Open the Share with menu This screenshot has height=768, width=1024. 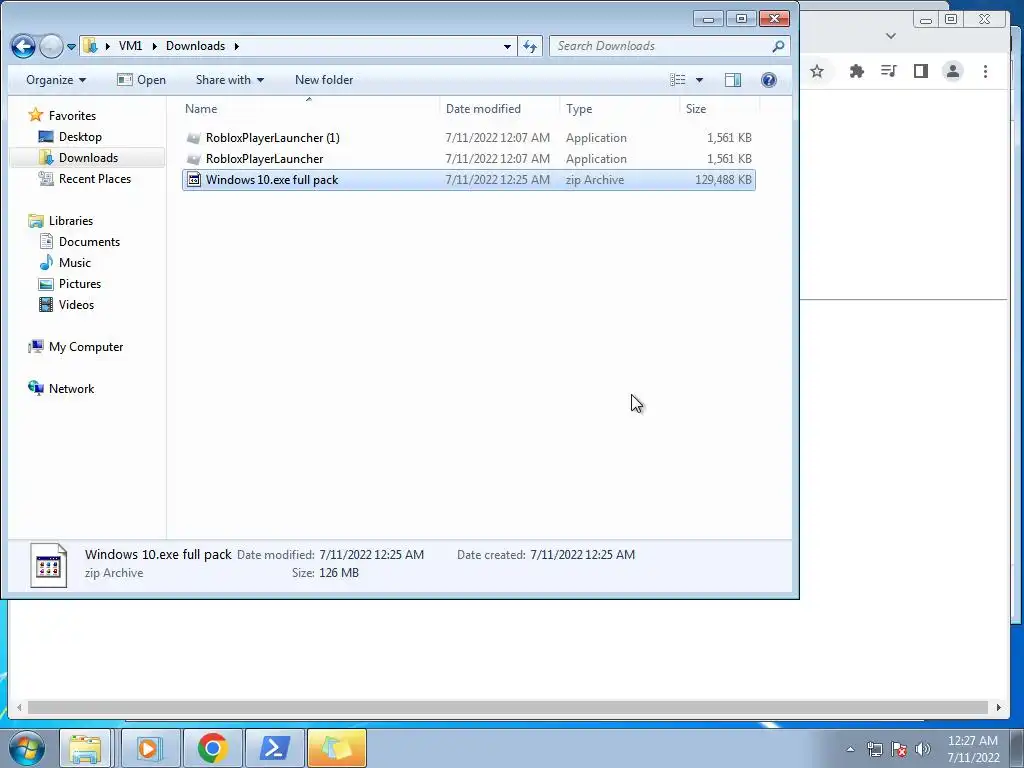tap(230, 80)
